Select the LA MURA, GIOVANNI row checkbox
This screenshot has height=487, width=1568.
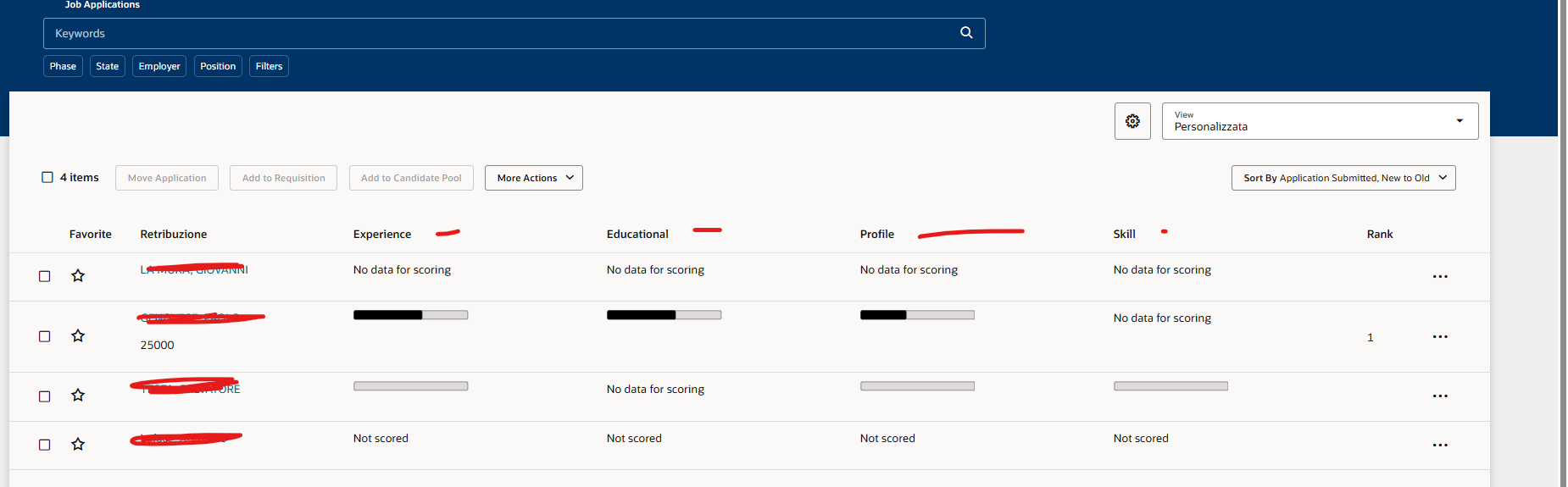tap(45, 276)
